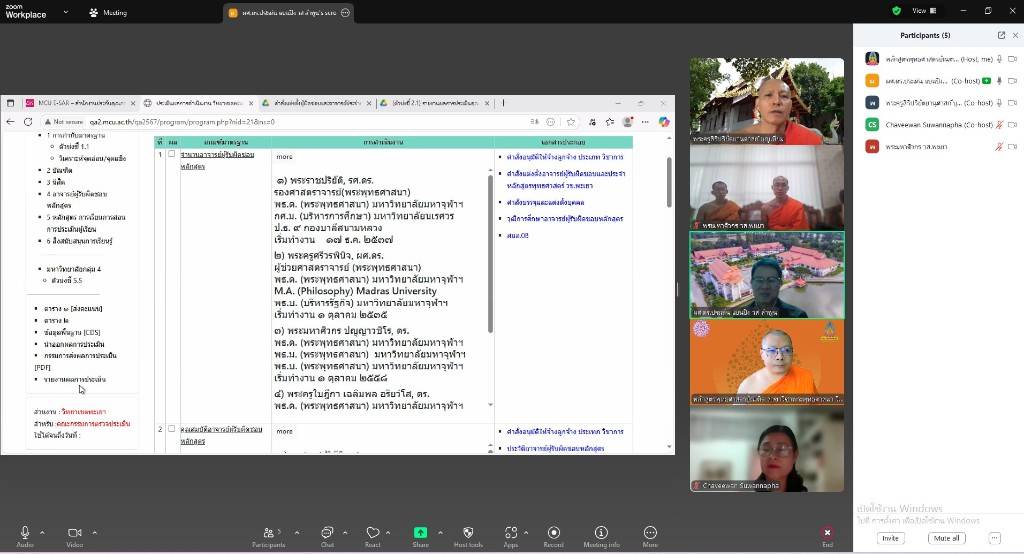Viewport: 1024px width, 554px height.
Task: Click Chaveewan Suwannapha's muted microphone icon
Action: [x=999, y=125]
